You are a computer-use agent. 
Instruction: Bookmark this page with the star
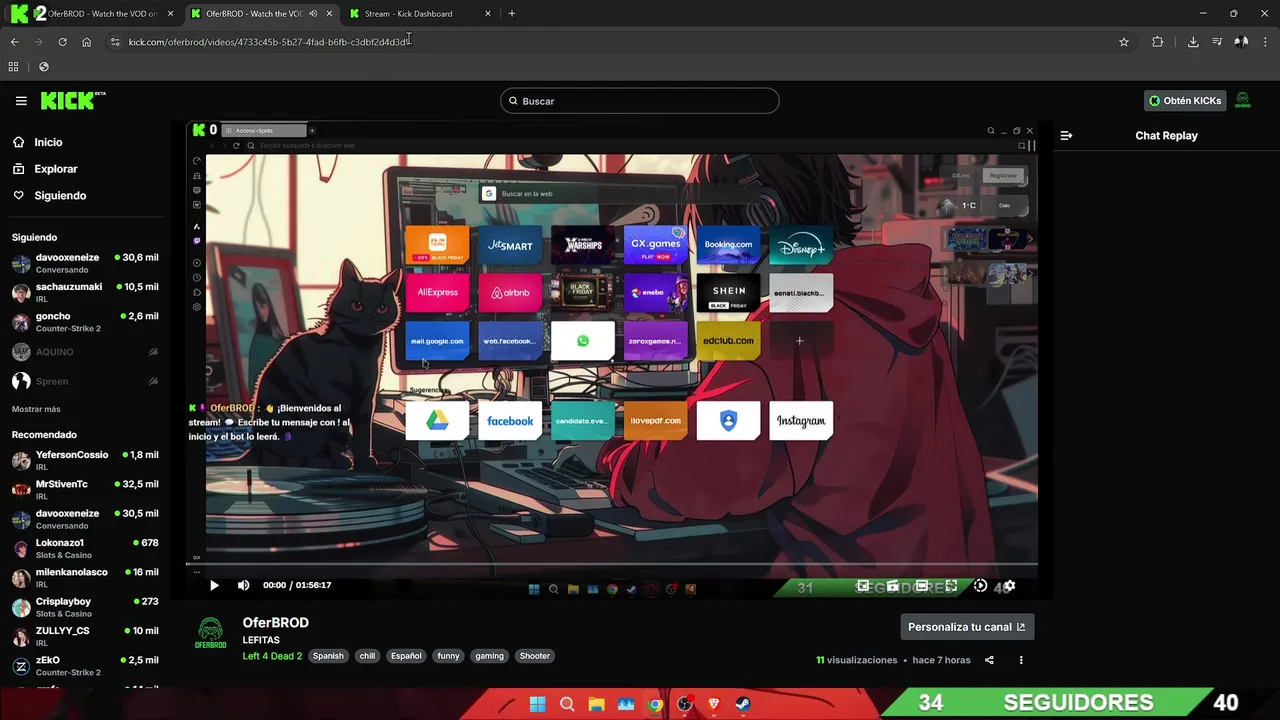[x=1124, y=42]
